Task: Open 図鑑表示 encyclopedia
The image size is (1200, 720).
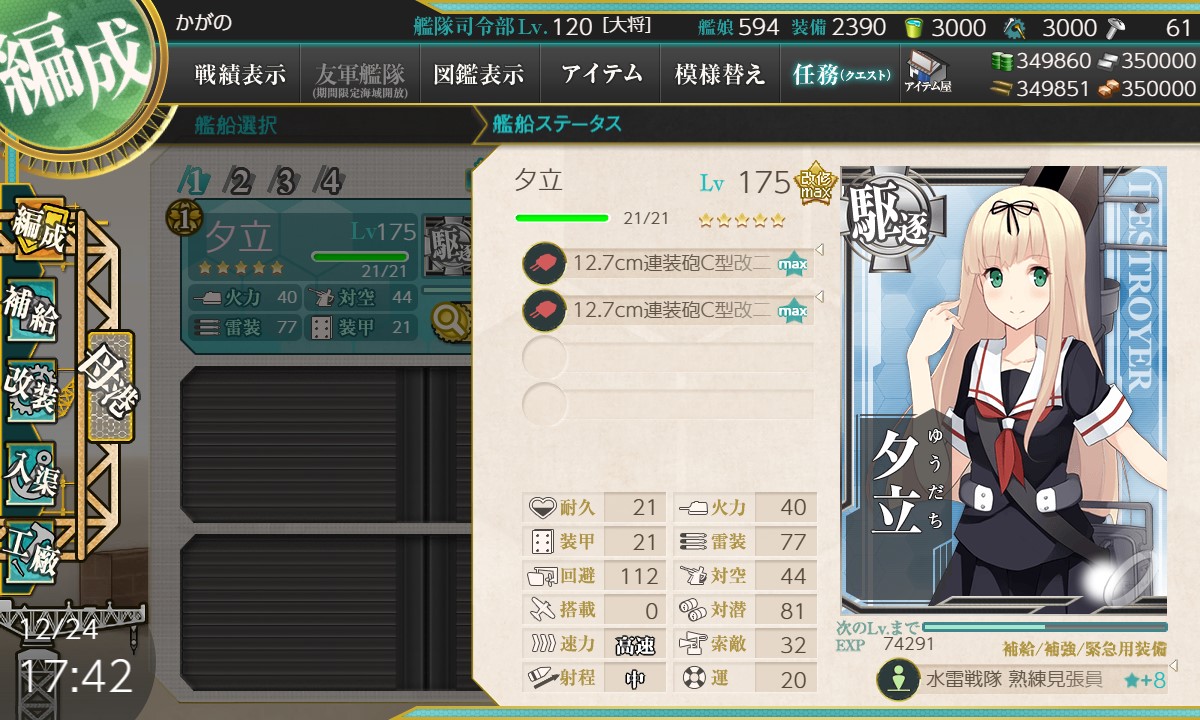Action: point(480,74)
